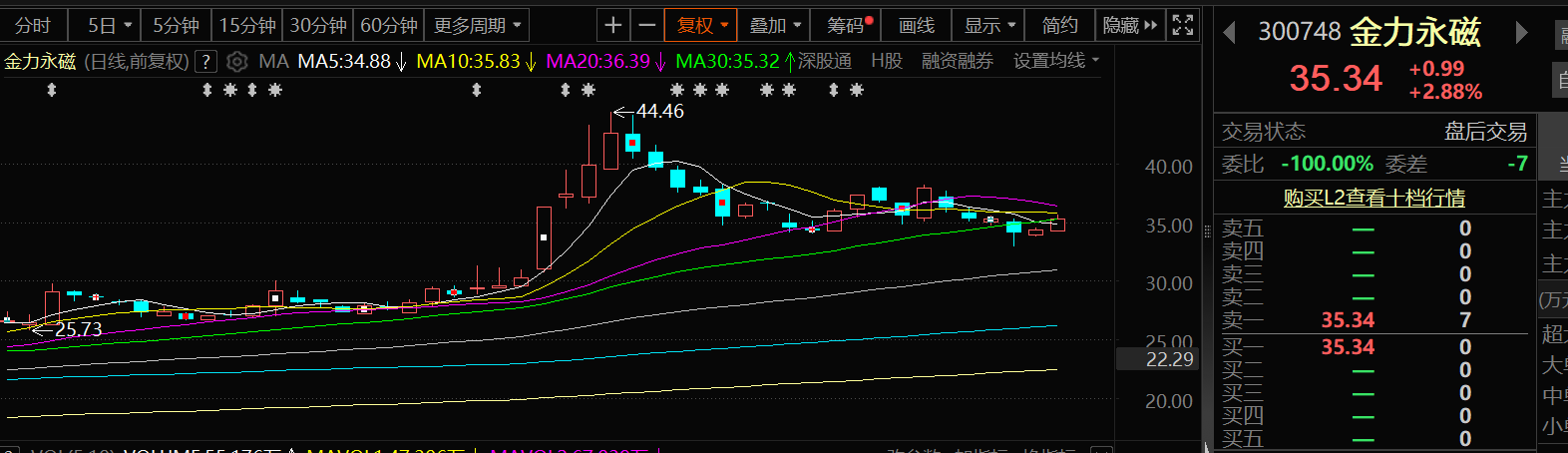
Task: Click the question mark help icon
Action: (205, 62)
